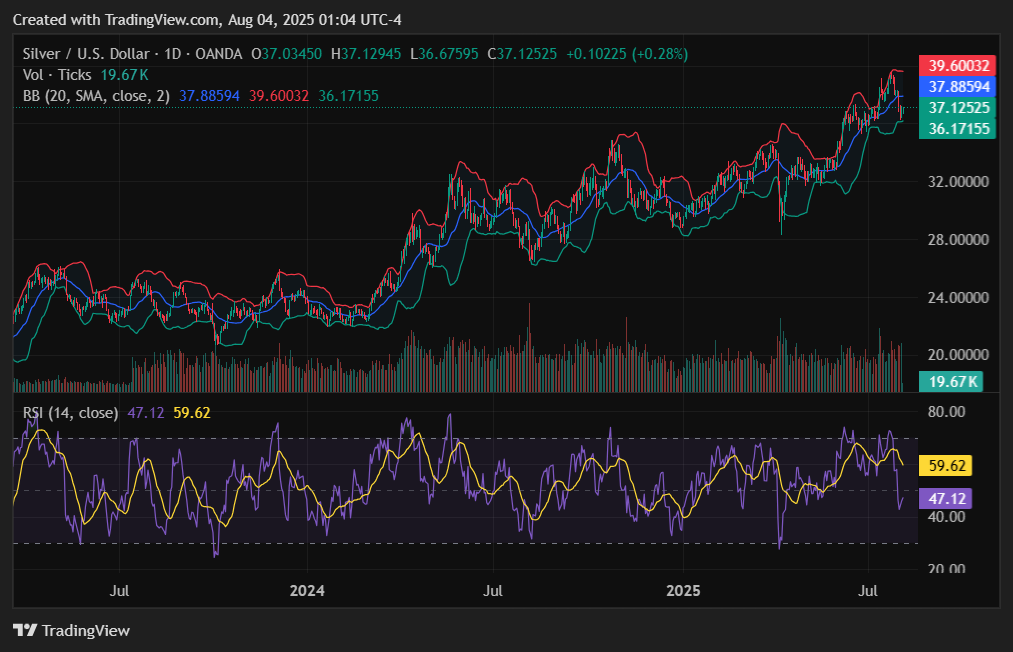Click the 24.00000 price-axis tick
Viewport: 1013px width, 652px height.
pos(958,298)
